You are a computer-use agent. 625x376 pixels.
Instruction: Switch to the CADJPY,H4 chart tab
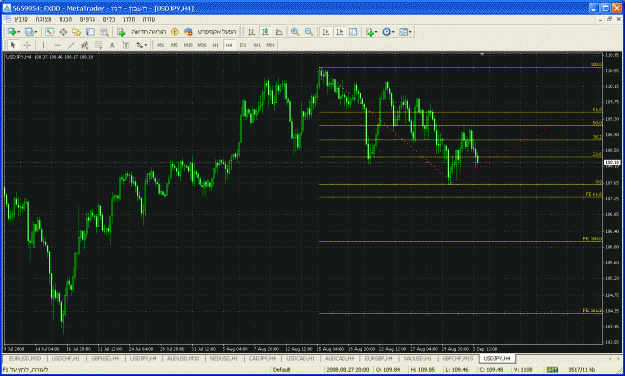coord(262,358)
